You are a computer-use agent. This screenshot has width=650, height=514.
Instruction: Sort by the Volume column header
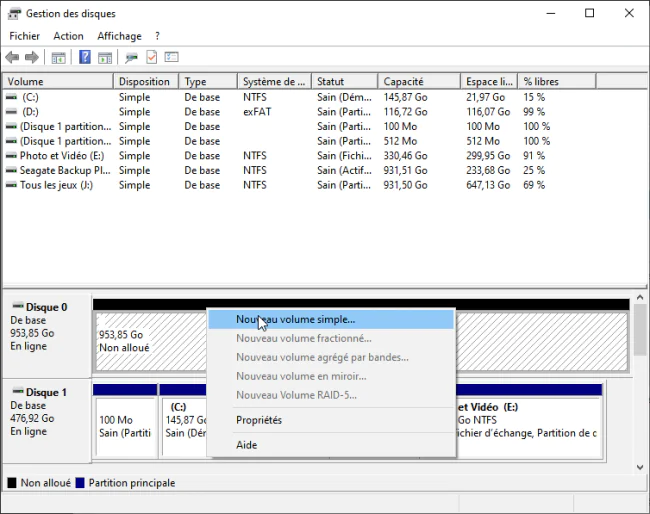point(58,81)
